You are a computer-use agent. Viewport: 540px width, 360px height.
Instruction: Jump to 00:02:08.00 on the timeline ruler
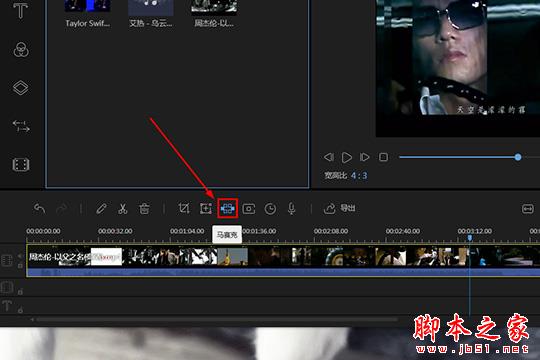point(331,231)
